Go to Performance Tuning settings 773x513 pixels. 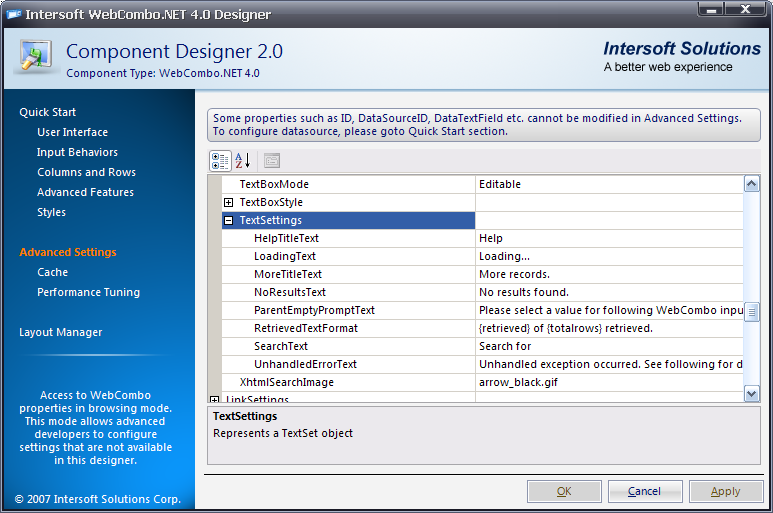[88, 292]
